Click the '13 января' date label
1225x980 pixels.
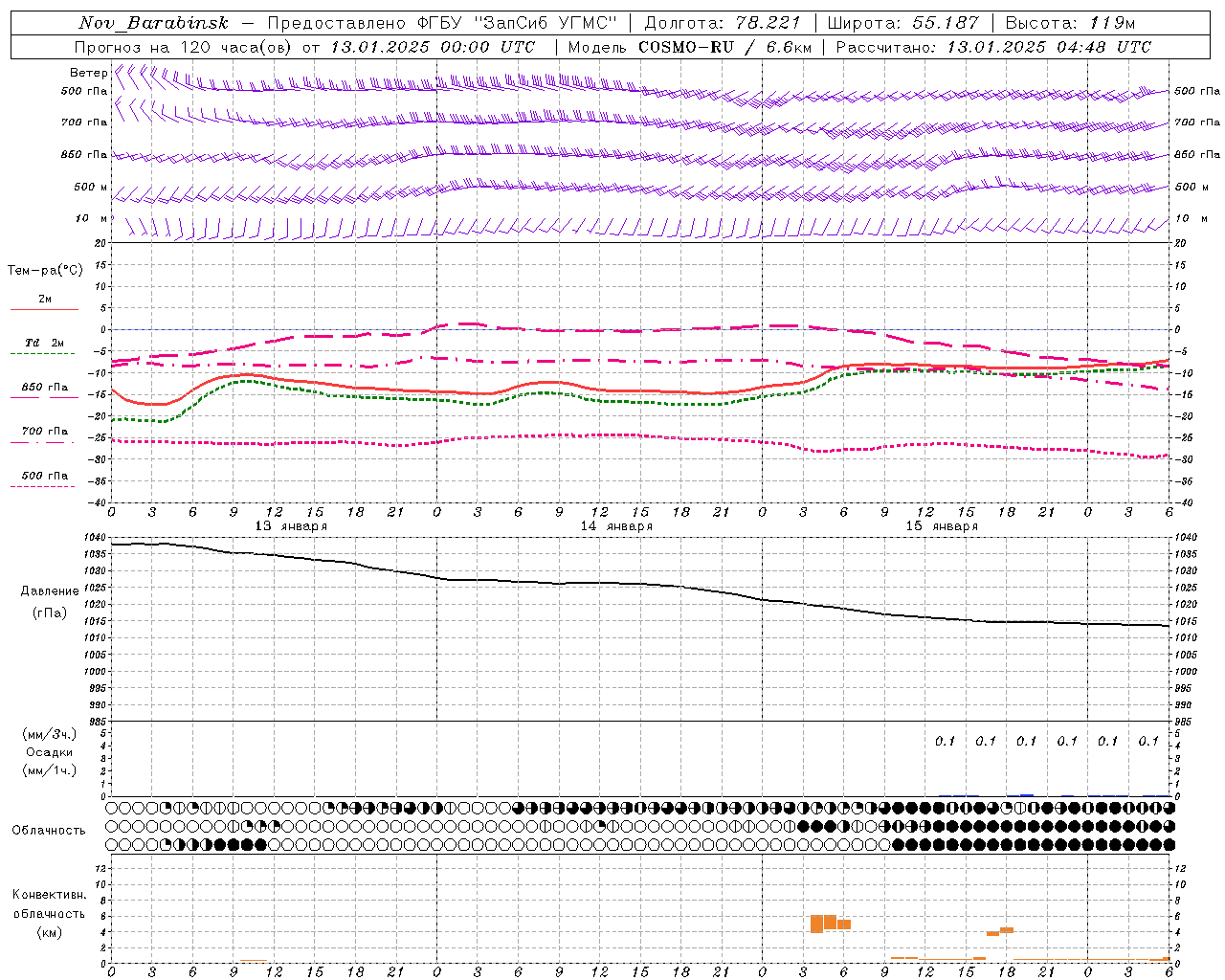(x=290, y=526)
